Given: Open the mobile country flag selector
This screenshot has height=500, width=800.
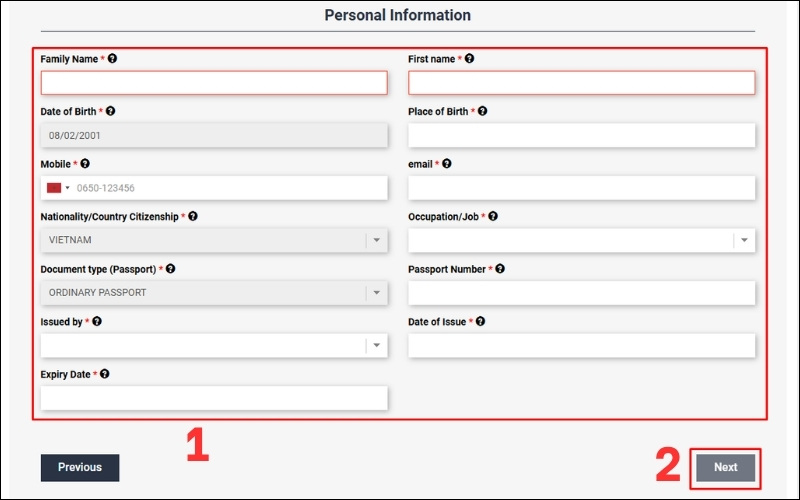Looking at the screenshot, I should [58, 188].
